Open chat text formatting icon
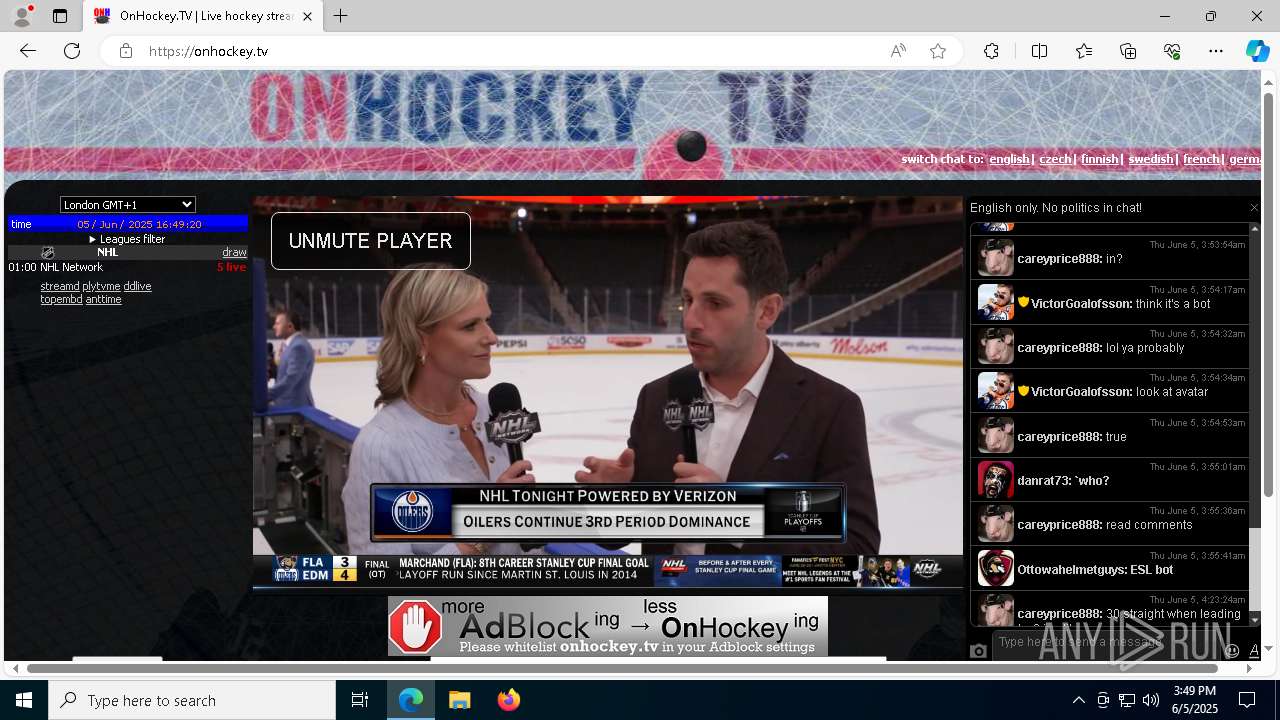Screen dimensions: 1280x720 click(1254, 651)
